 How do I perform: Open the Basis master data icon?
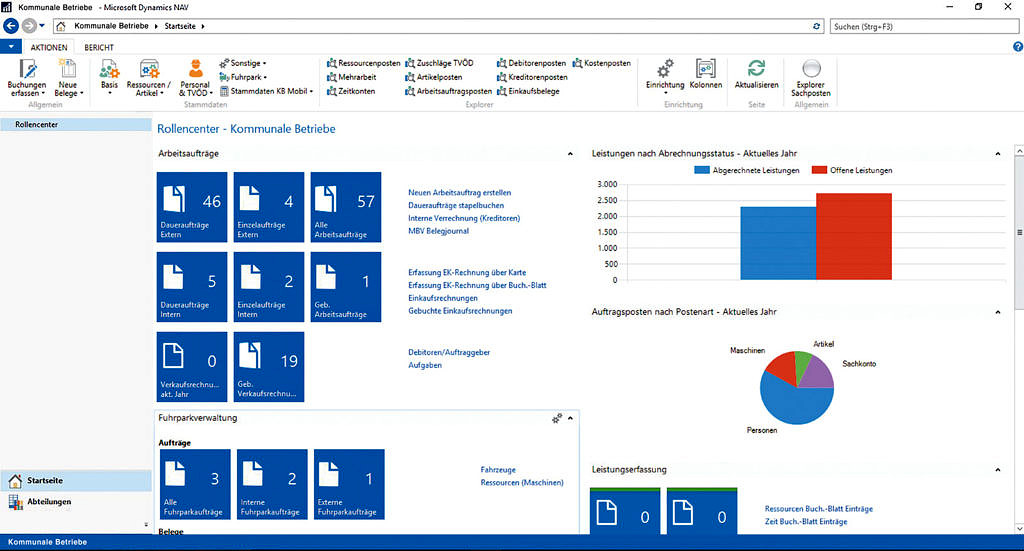[109, 70]
